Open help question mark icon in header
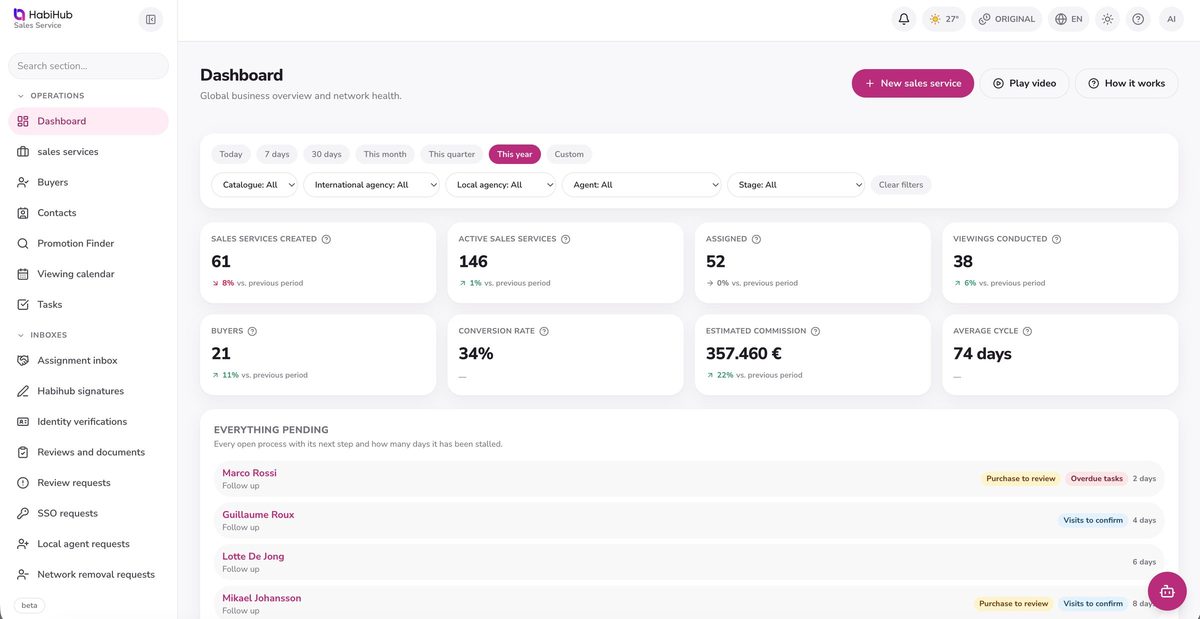 [1138, 19]
